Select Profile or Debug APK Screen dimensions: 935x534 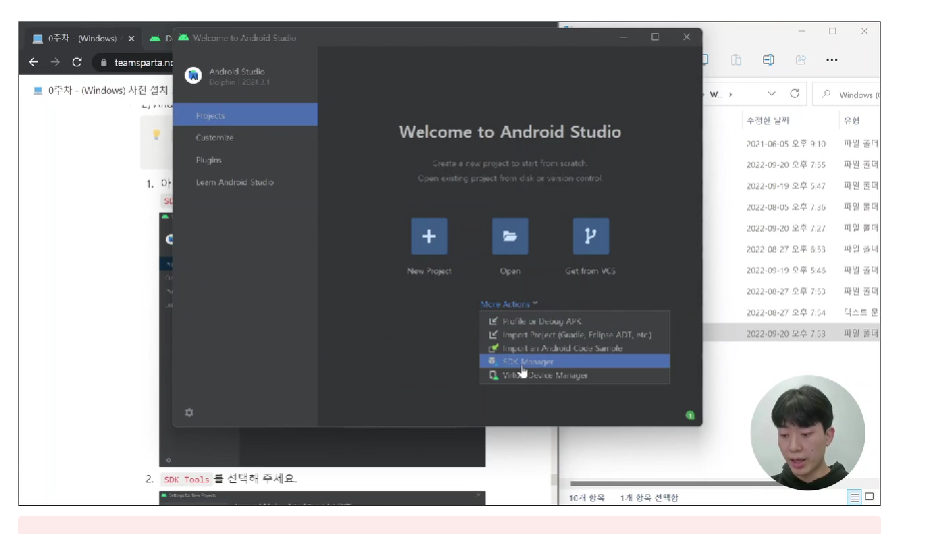(574, 321)
